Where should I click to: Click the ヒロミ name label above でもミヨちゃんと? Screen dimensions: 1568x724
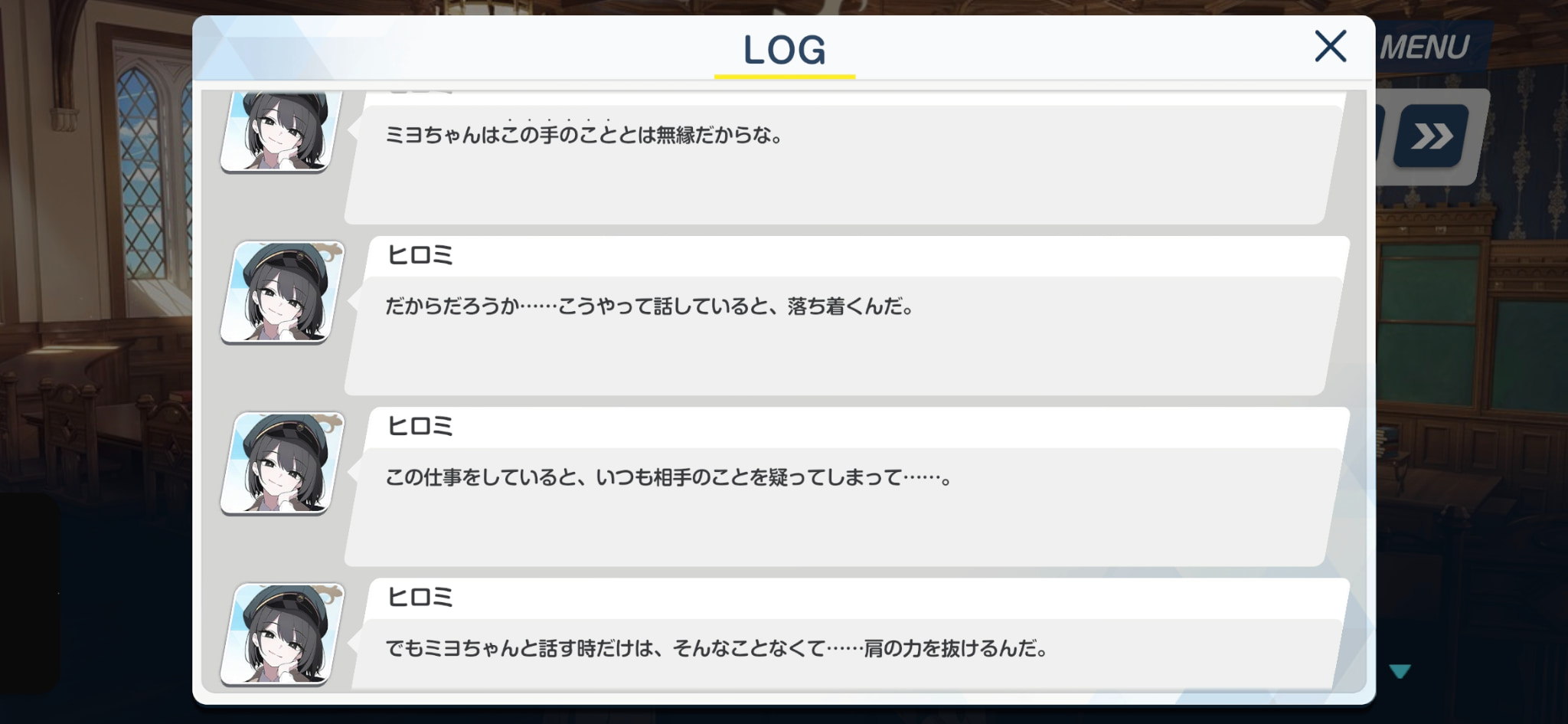pos(420,596)
